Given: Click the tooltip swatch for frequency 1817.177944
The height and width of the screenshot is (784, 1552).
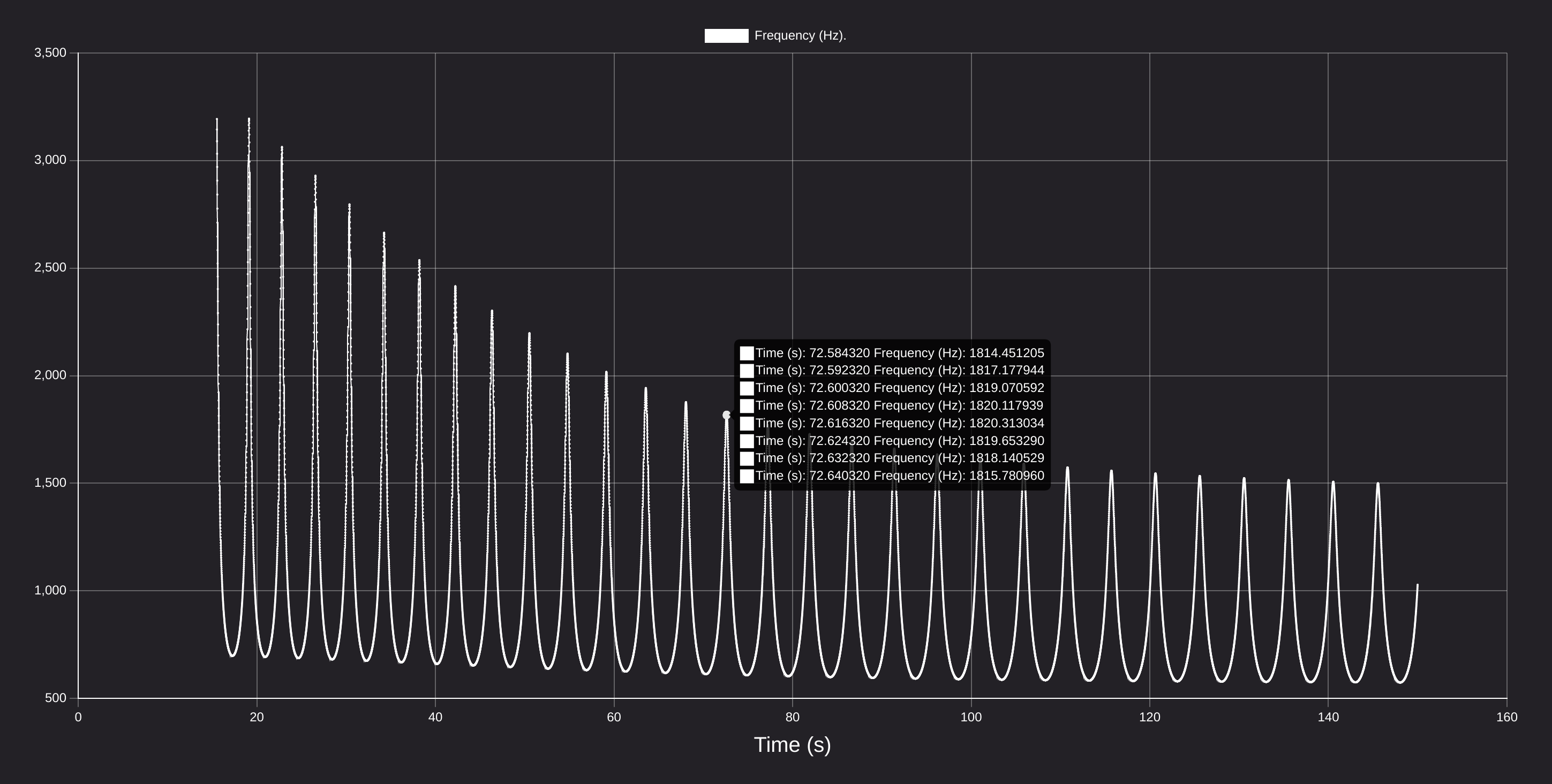Looking at the screenshot, I should 747,371.
